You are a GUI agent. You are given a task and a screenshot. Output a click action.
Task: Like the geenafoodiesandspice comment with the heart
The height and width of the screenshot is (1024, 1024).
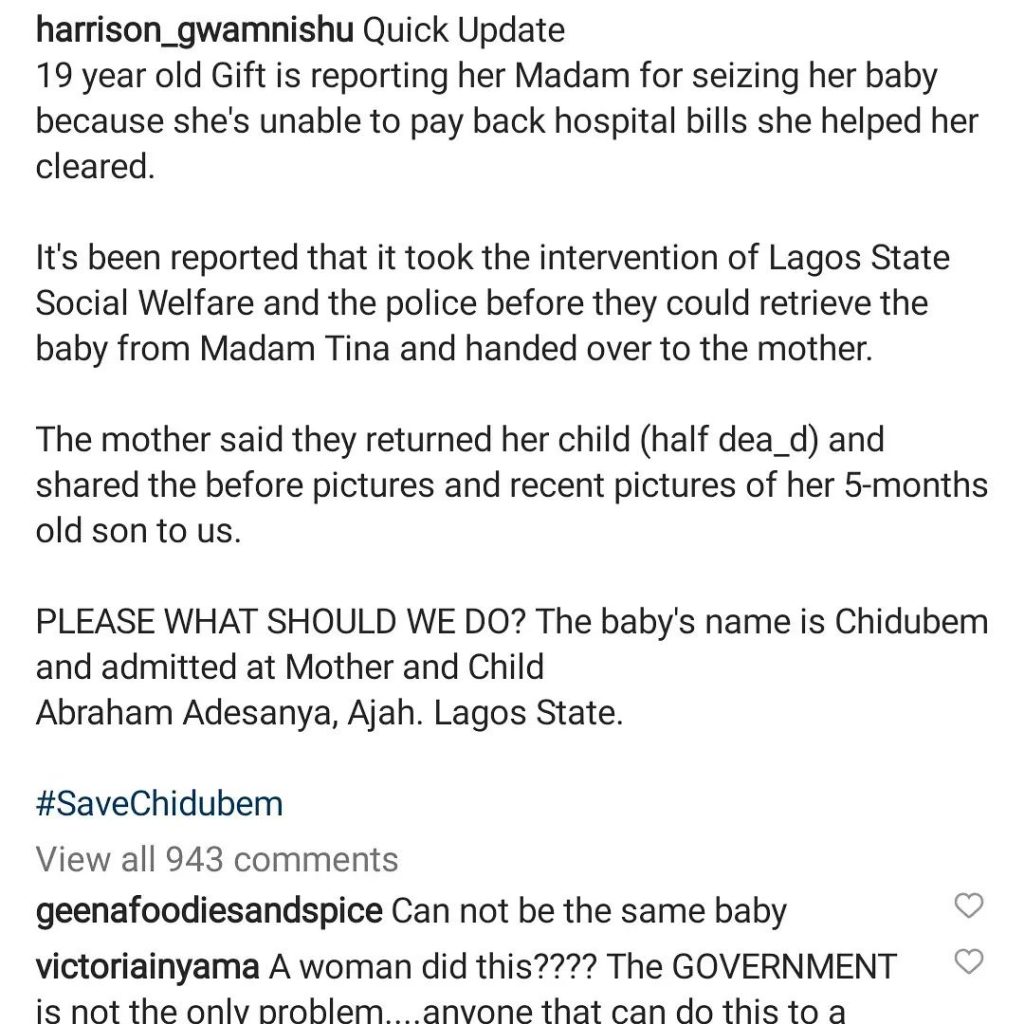tap(968, 908)
